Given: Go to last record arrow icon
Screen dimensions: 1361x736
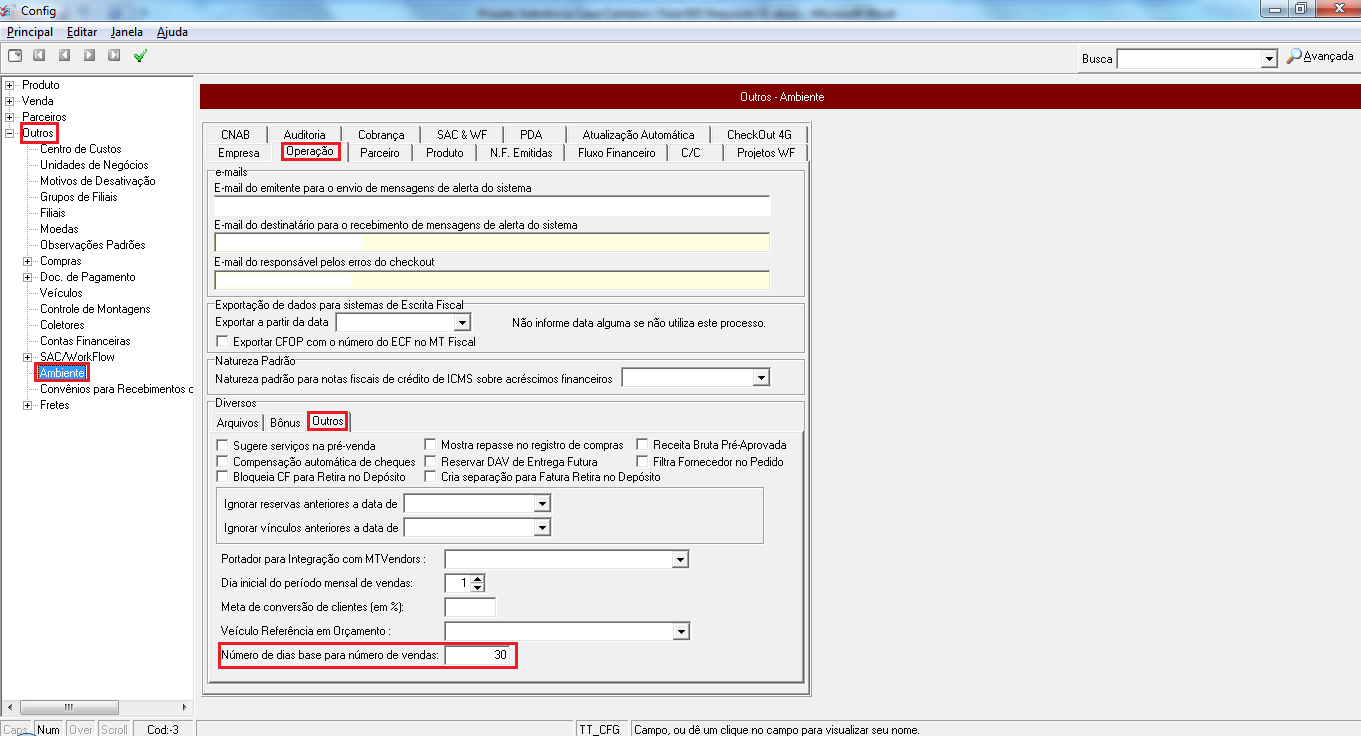Looking at the screenshot, I should pos(114,56).
